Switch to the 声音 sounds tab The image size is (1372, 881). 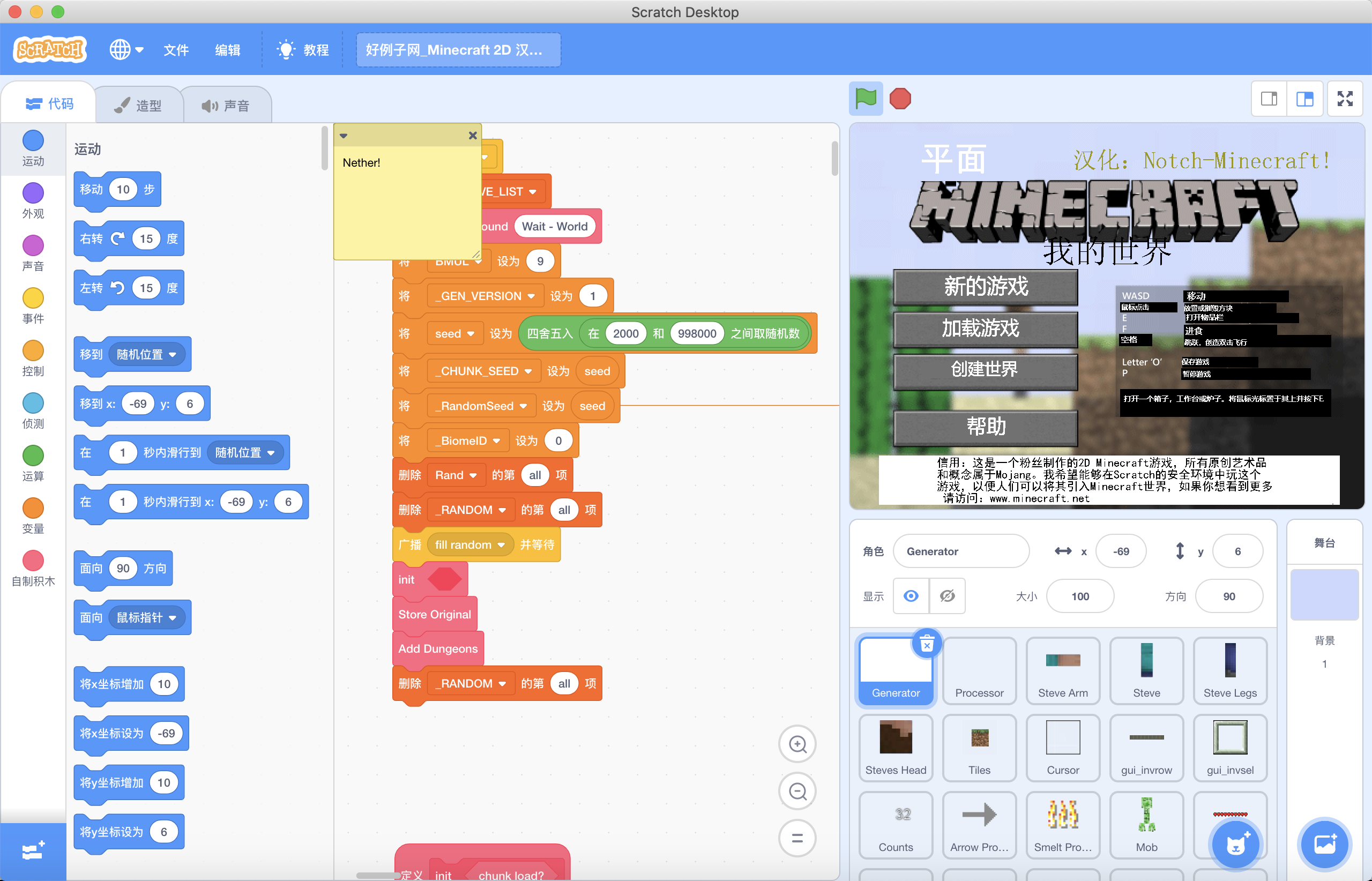[x=226, y=106]
